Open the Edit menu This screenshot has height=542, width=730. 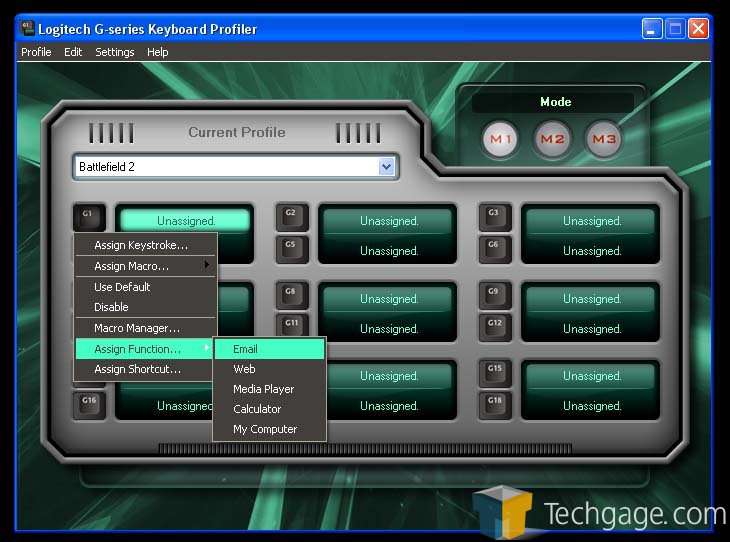[x=73, y=52]
